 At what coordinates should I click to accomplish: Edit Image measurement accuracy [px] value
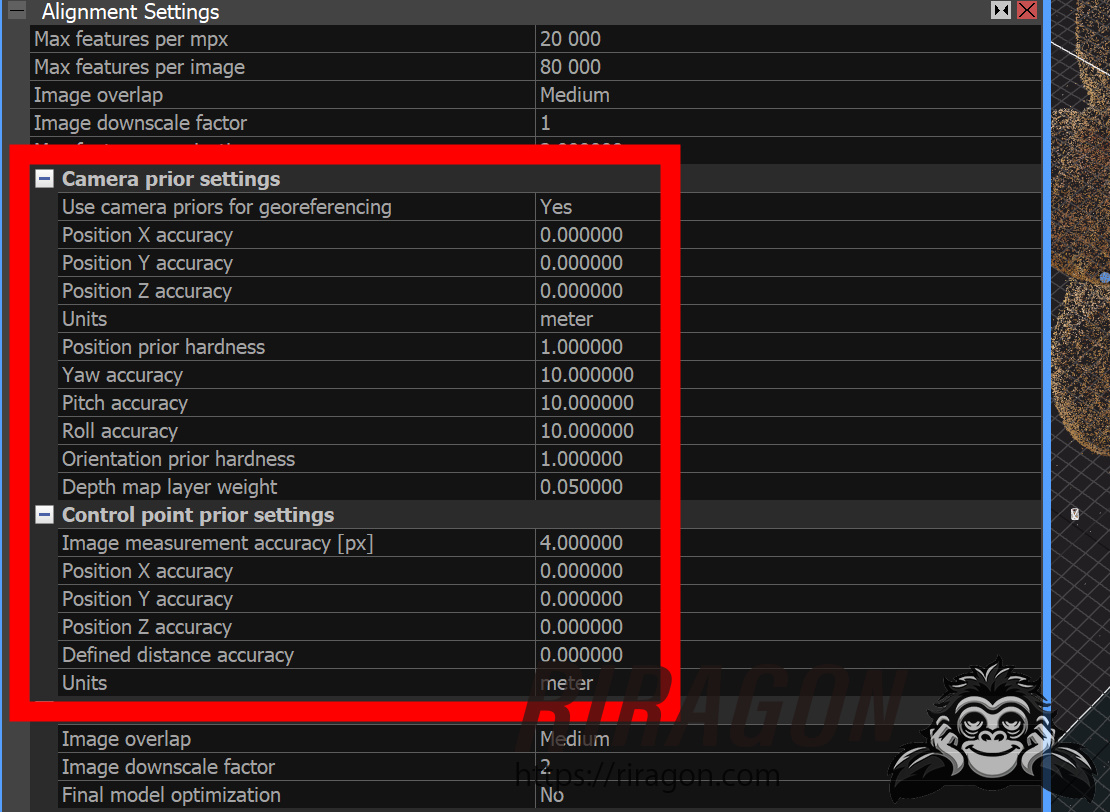[x=598, y=543]
